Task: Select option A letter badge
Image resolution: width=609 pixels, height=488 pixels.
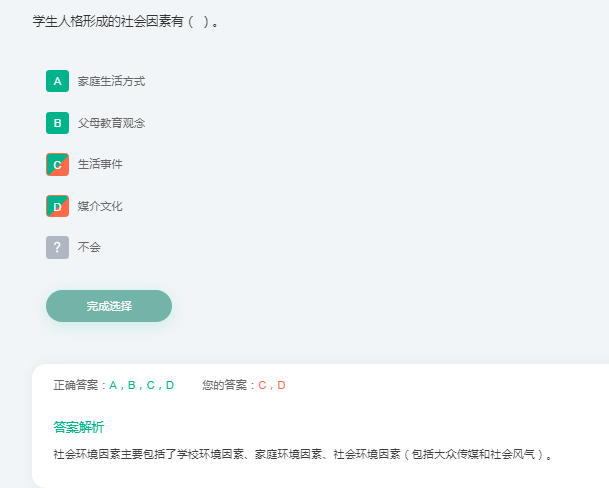Action: point(57,81)
